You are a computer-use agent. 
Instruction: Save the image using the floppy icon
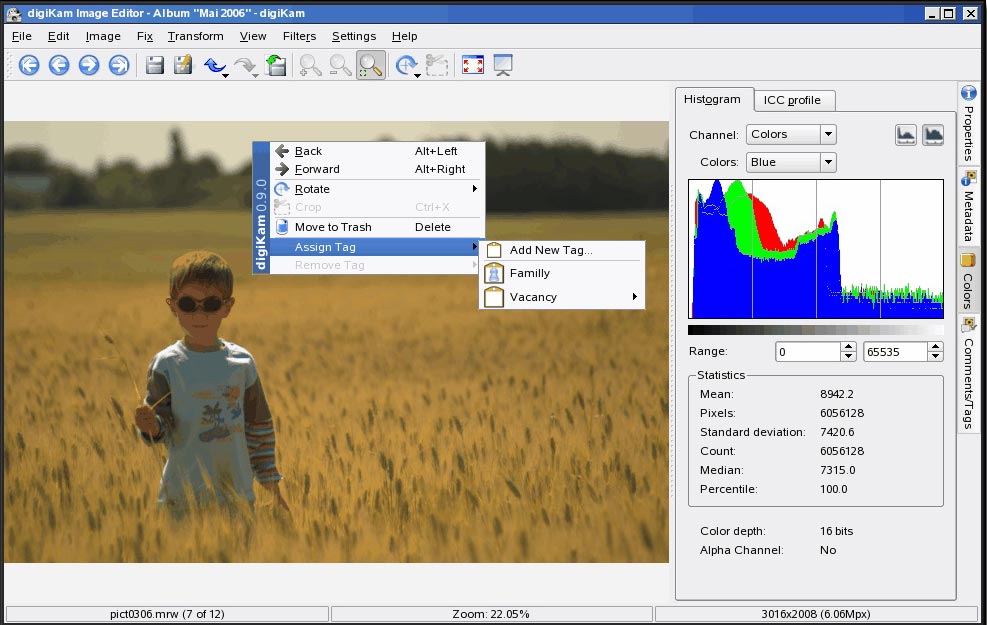[x=155, y=65]
